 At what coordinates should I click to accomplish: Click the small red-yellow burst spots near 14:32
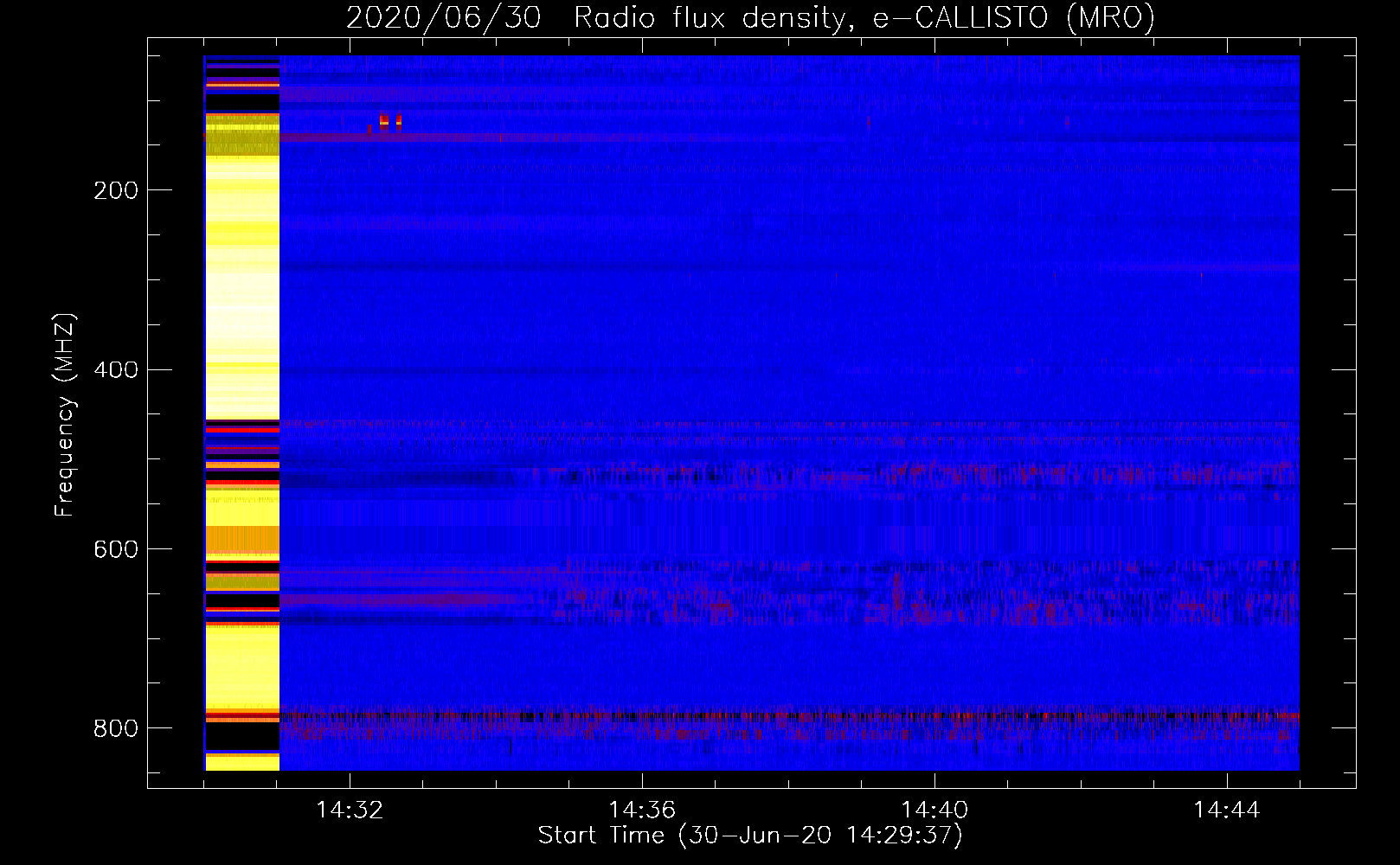tap(390, 123)
